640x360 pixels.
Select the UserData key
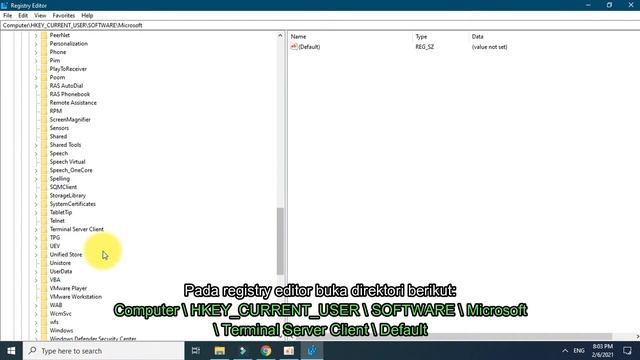click(x=61, y=271)
